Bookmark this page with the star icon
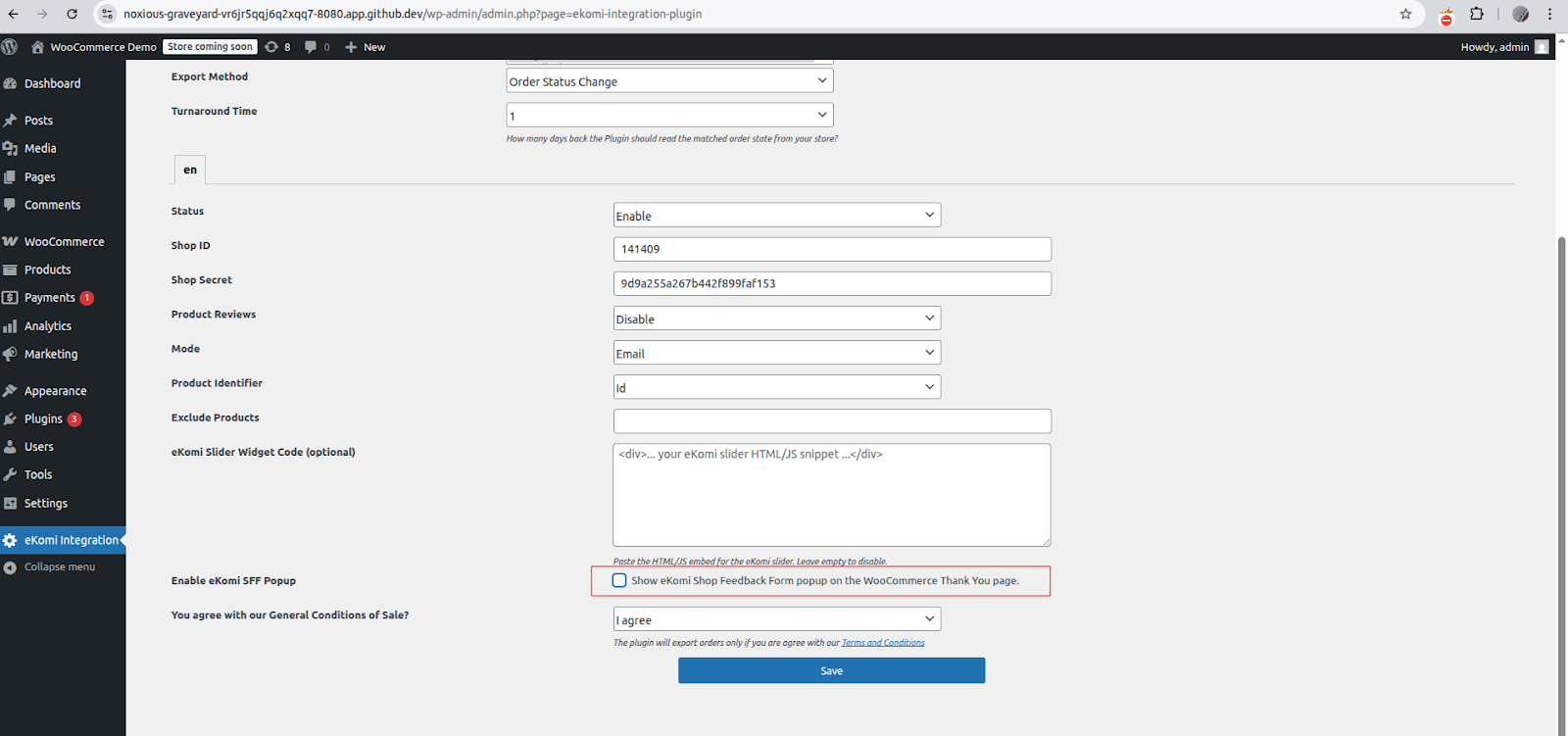1568x736 pixels. 1405,14
